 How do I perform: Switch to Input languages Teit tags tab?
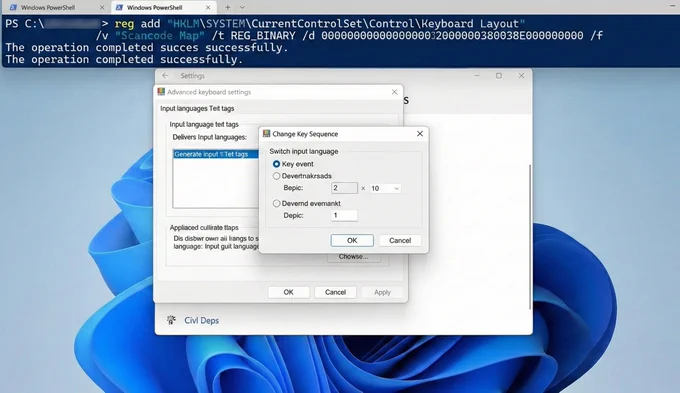click(197, 108)
